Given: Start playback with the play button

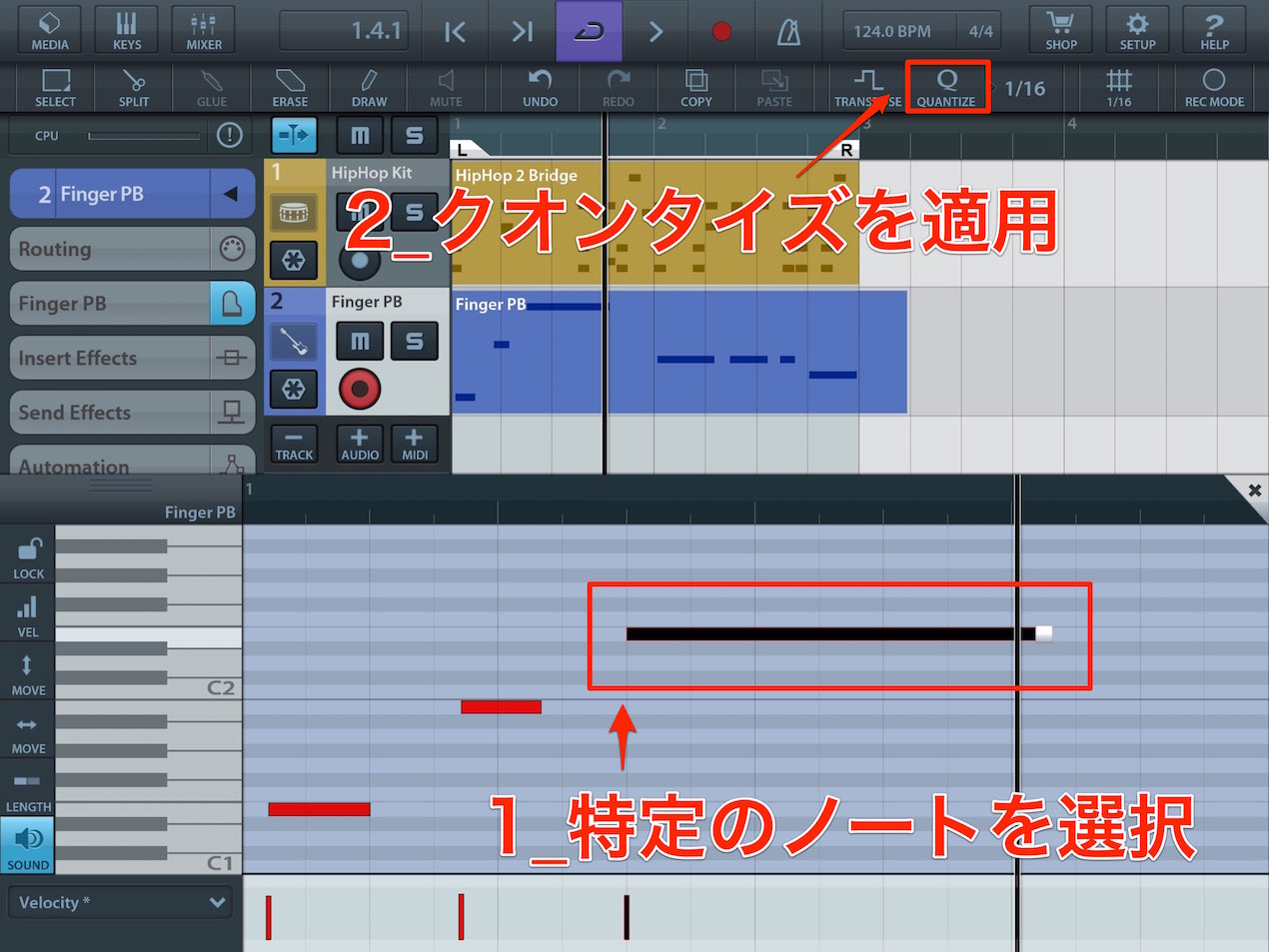Looking at the screenshot, I should (x=655, y=32).
